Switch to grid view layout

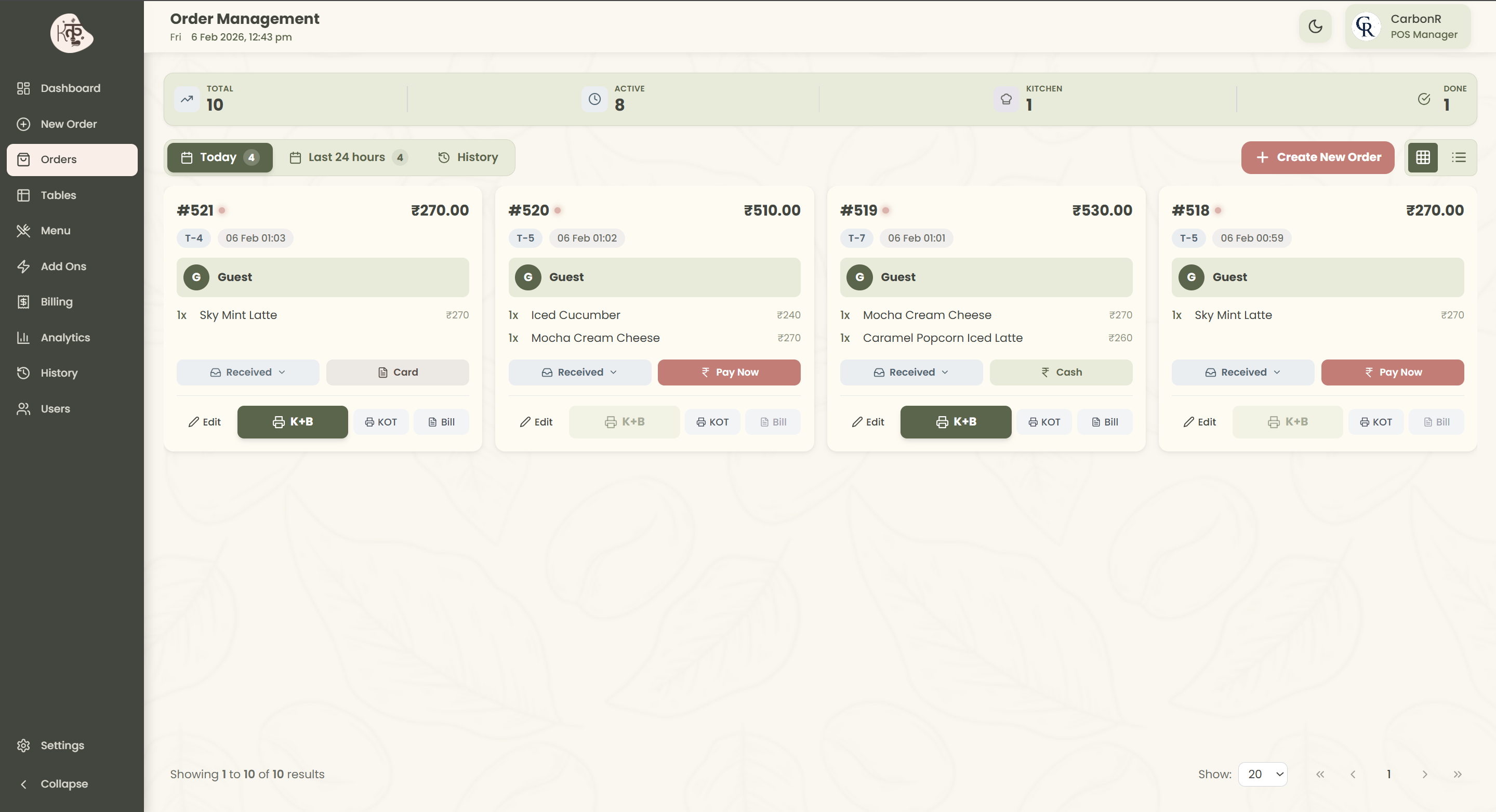click(x=1422, y=157)
